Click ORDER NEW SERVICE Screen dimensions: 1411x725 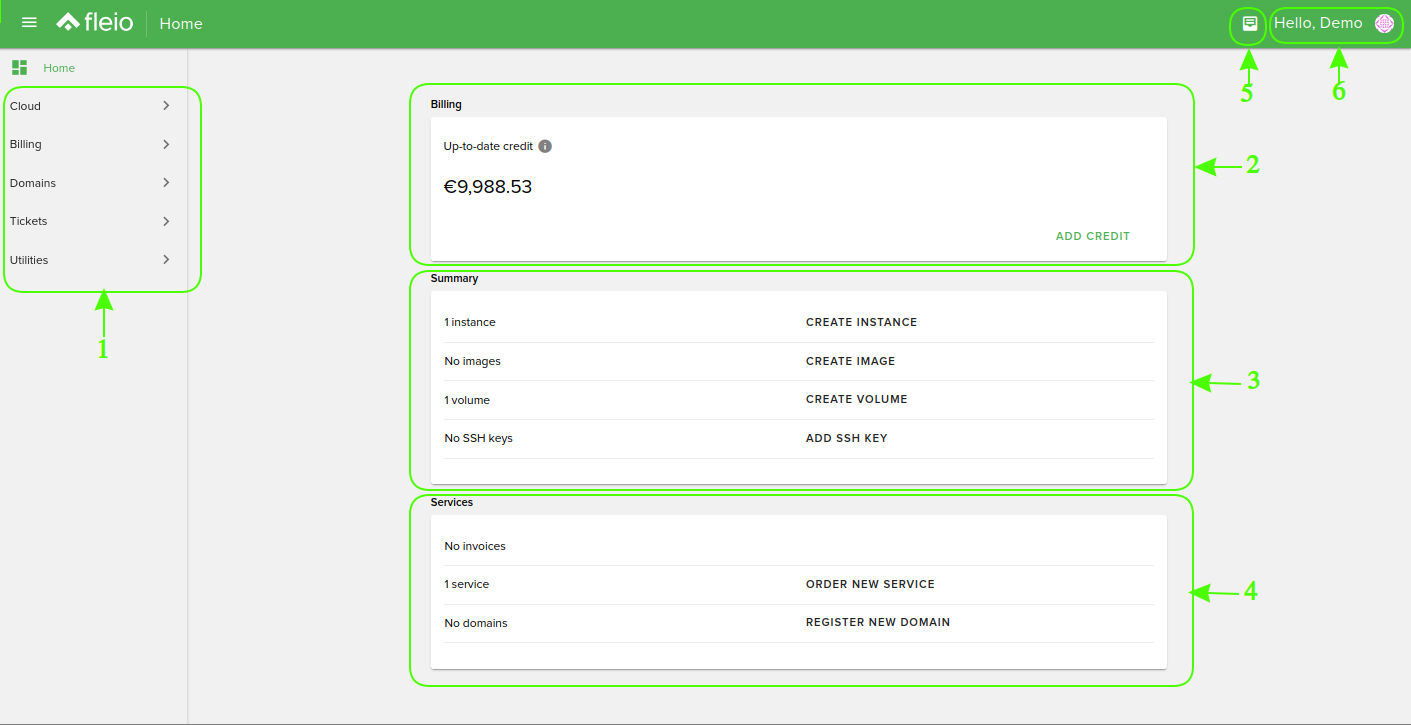point(870,584)
